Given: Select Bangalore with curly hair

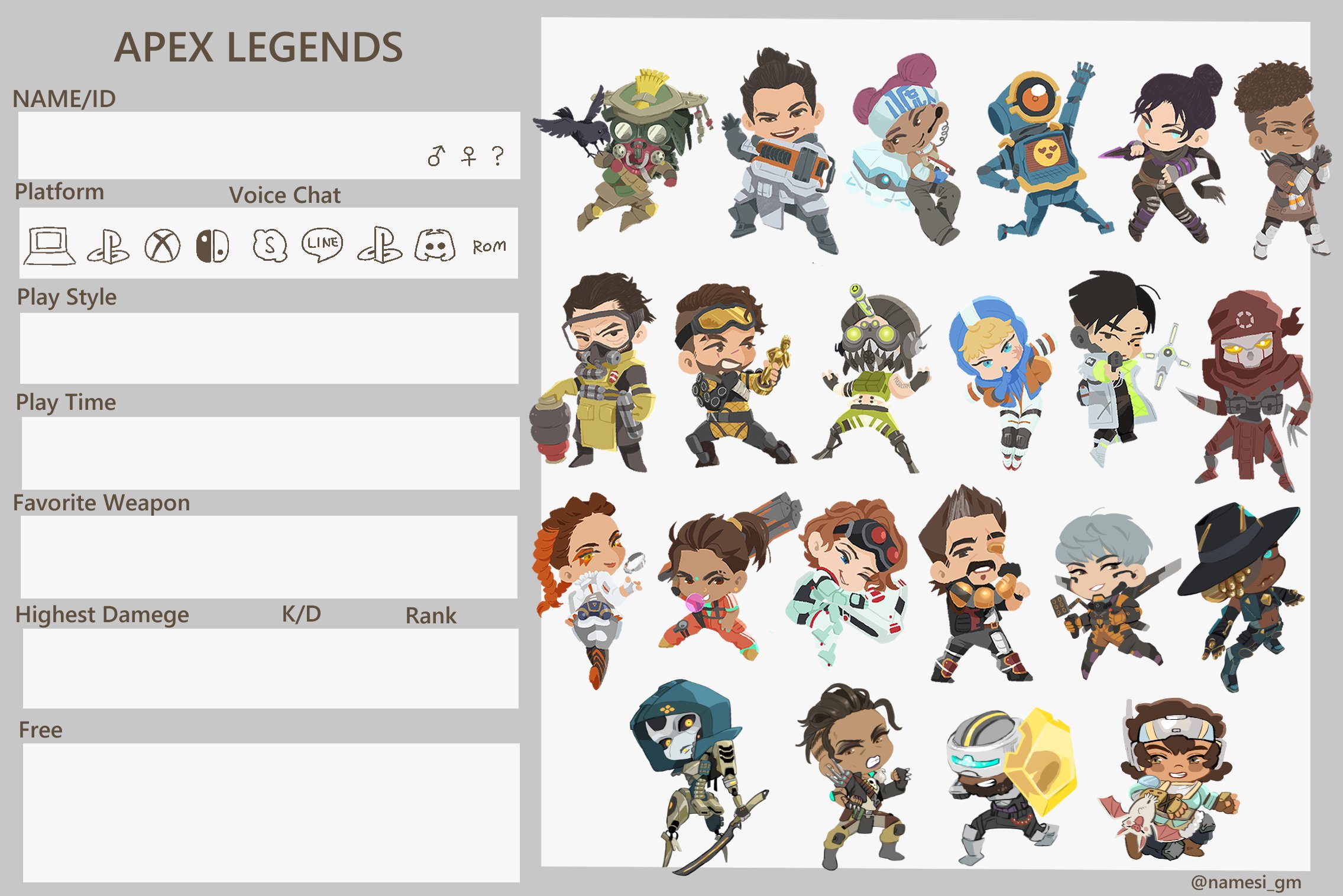Looking at the screenshot, I should tap(1283, 160).
